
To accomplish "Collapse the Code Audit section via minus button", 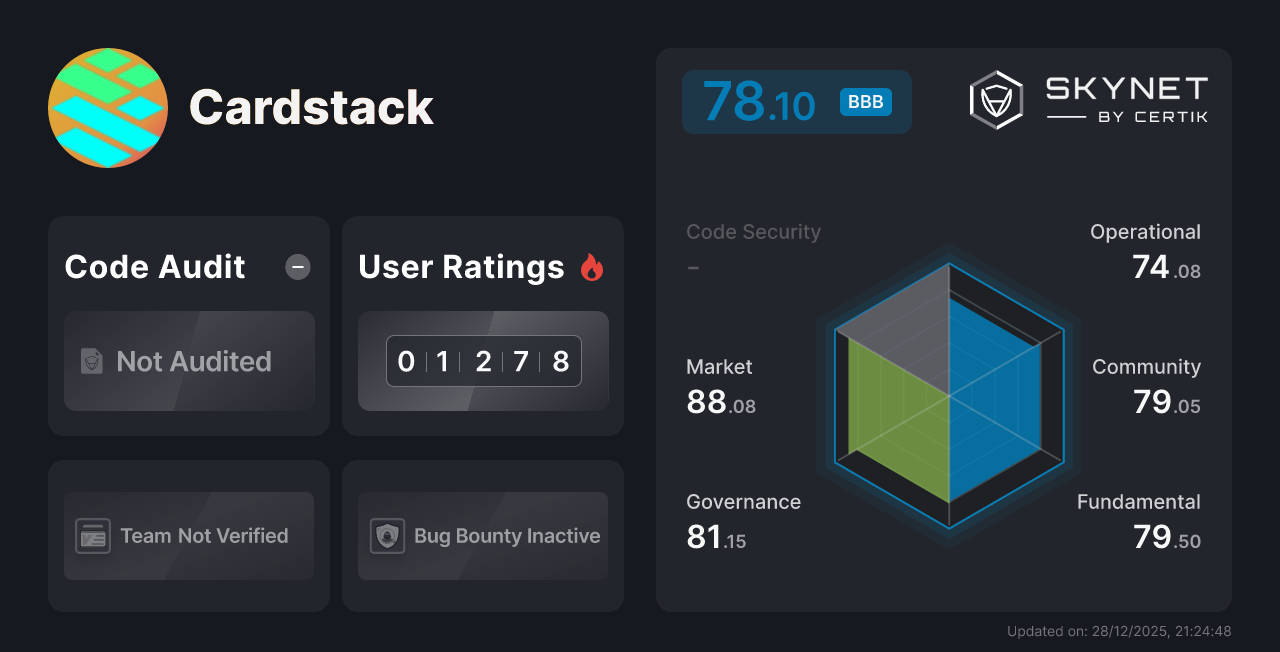I will (x=297, y=266).
